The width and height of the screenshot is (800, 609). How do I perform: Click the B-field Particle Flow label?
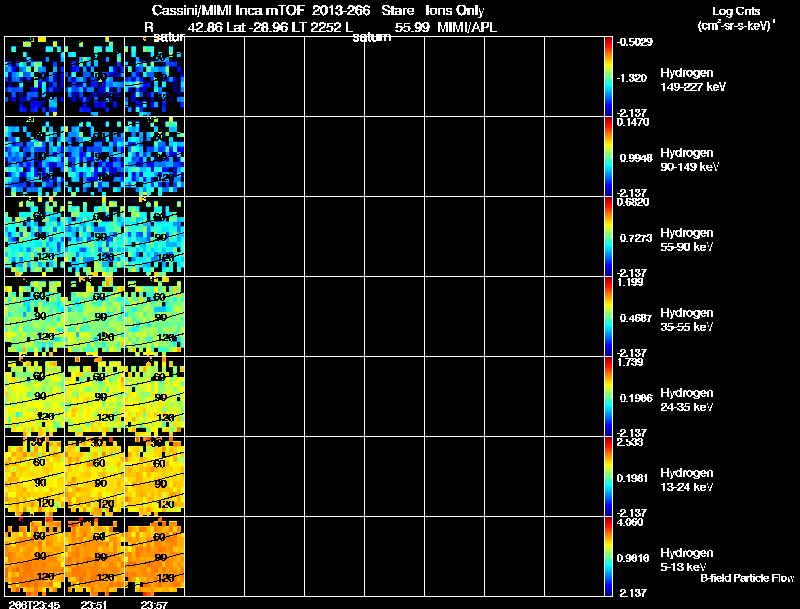click(x=746, y=578)
